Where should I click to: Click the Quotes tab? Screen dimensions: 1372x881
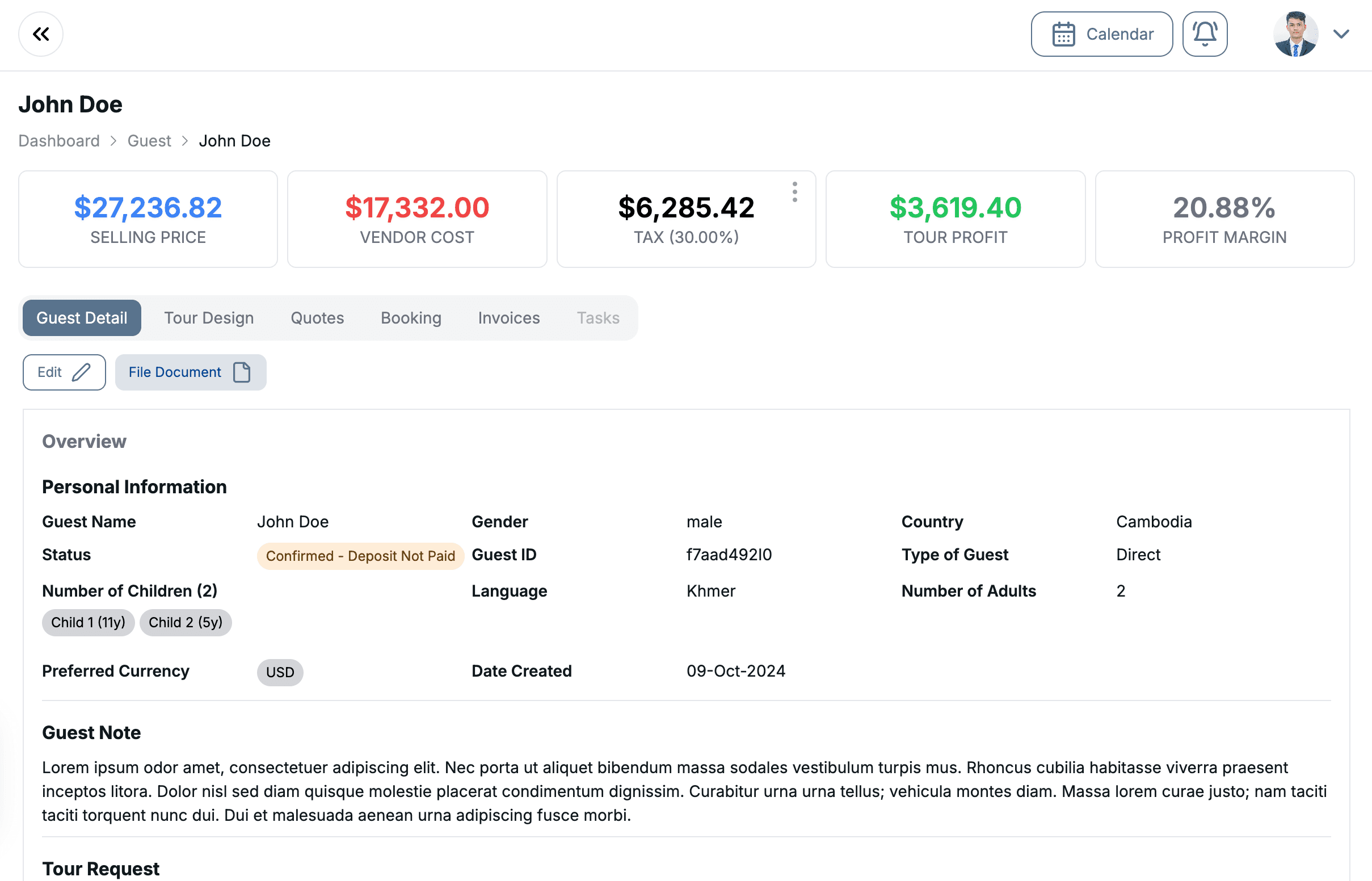click(x=318, y=318)
